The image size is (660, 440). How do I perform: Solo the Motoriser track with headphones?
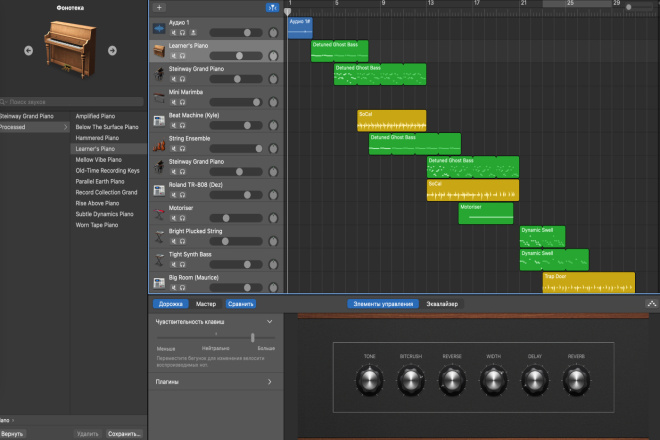click(x=183, y=218)
